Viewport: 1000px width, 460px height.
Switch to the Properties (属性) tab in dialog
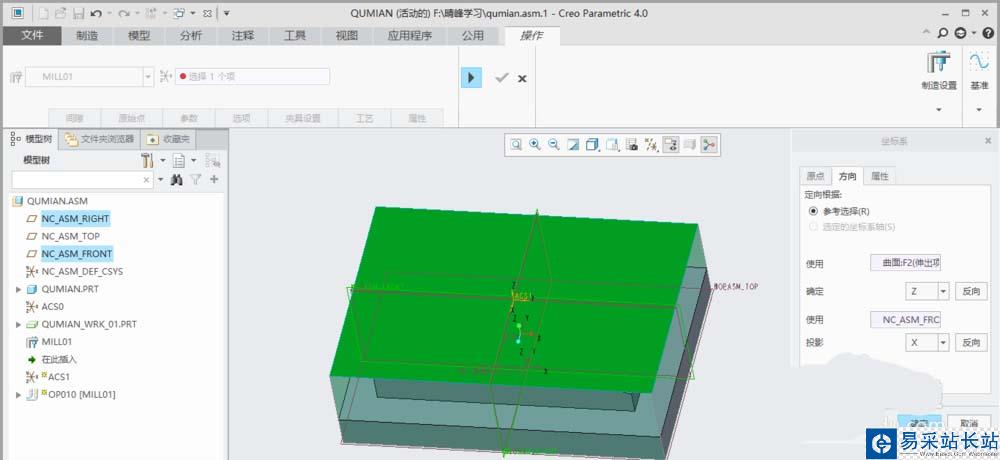coord(879,176)
